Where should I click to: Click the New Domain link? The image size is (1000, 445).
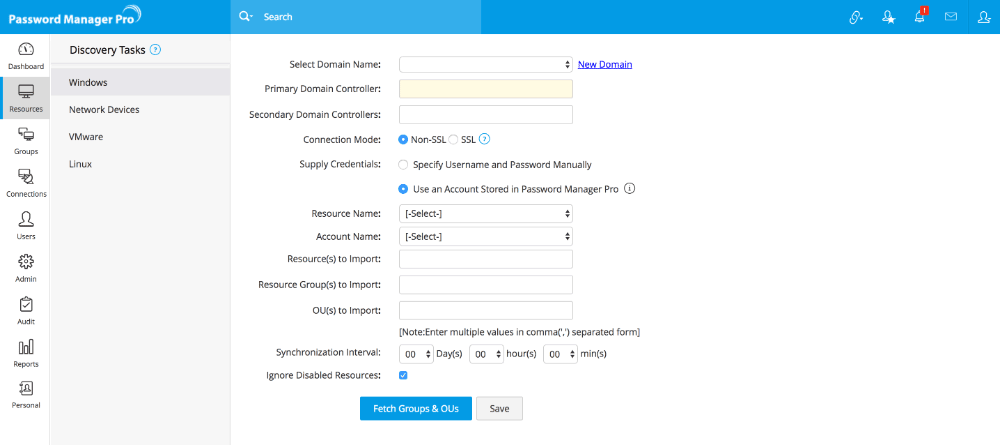(605, 65)
